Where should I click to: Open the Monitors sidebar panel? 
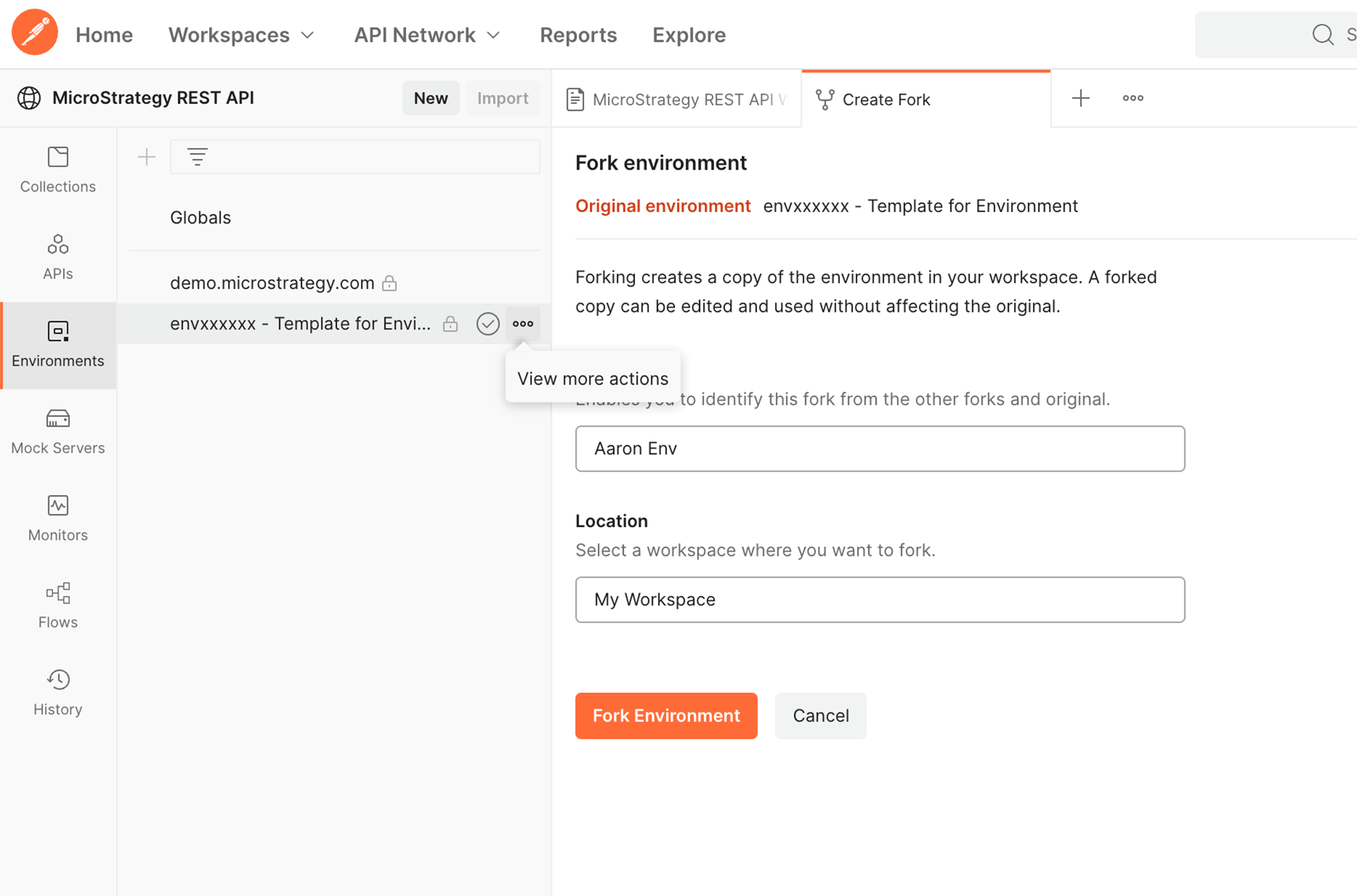(58, 518)
